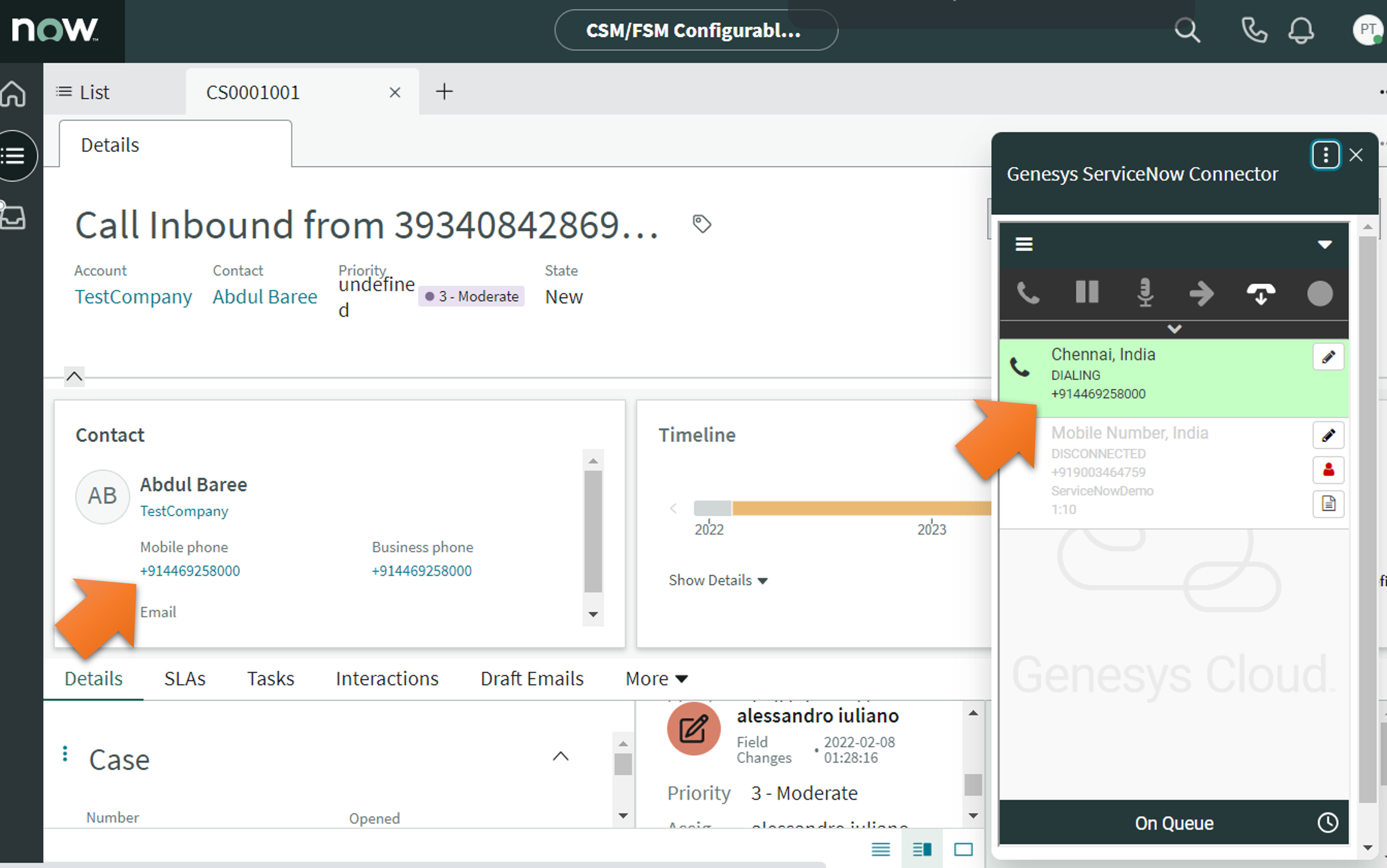The width and height of the screenshot is (1387, 868).
Task: Click the AB contact avatar
Action: [103, 496]
